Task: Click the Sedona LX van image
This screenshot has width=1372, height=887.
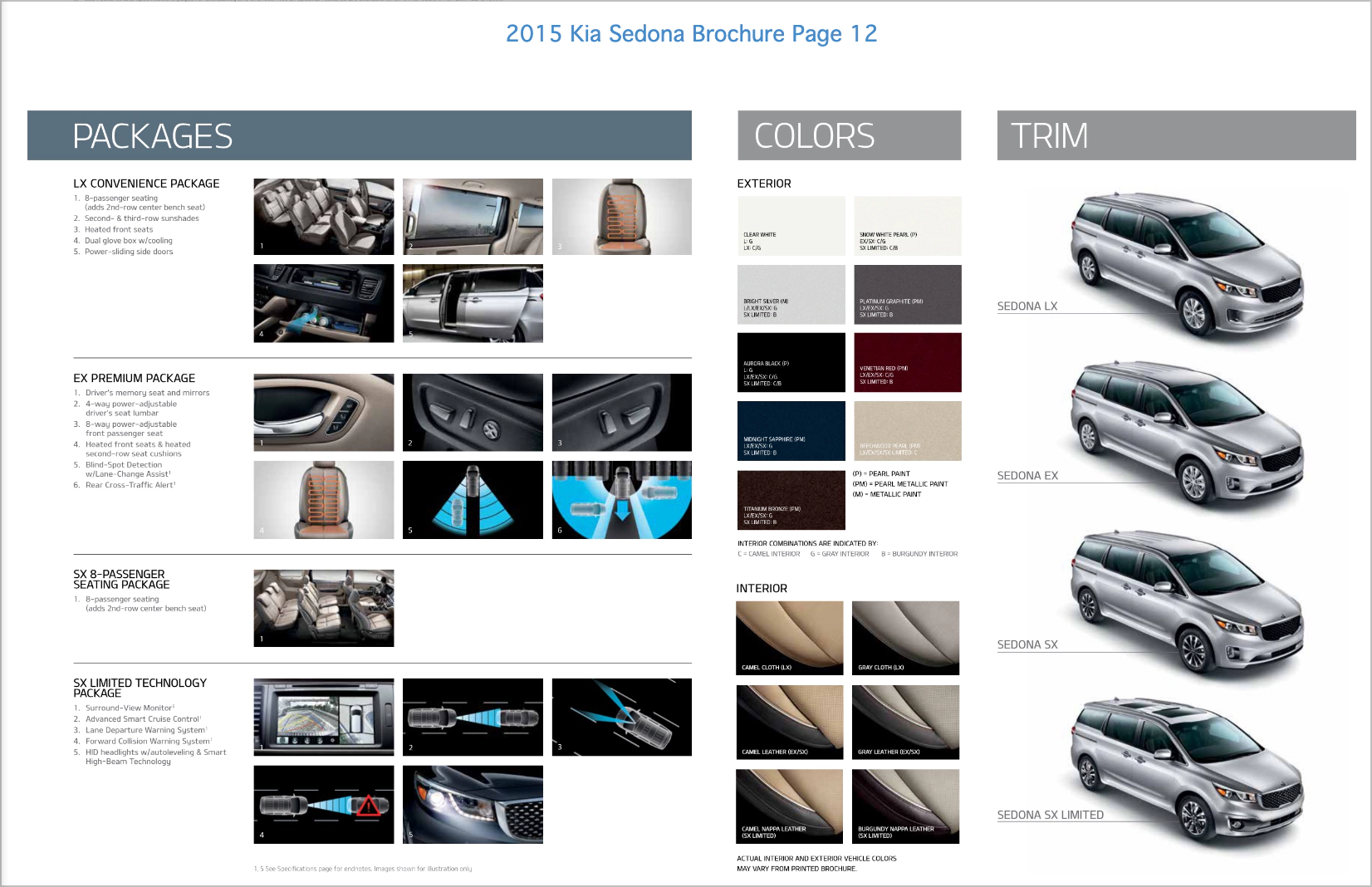Action: point(1186,266)
